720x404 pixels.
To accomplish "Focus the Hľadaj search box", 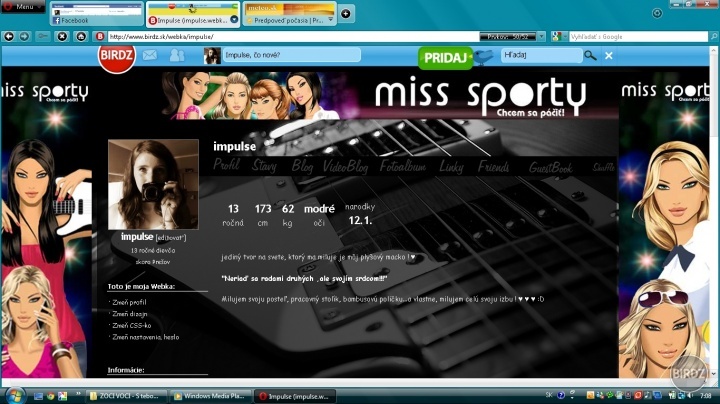I will click(541, 55).
